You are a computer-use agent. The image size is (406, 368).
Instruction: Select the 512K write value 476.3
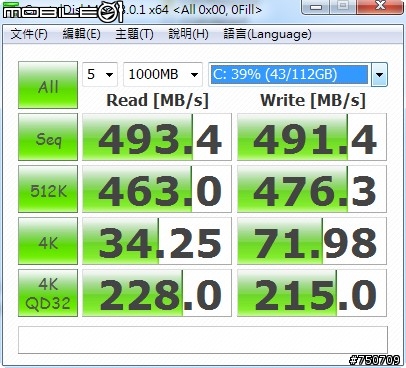pos(312,189)
